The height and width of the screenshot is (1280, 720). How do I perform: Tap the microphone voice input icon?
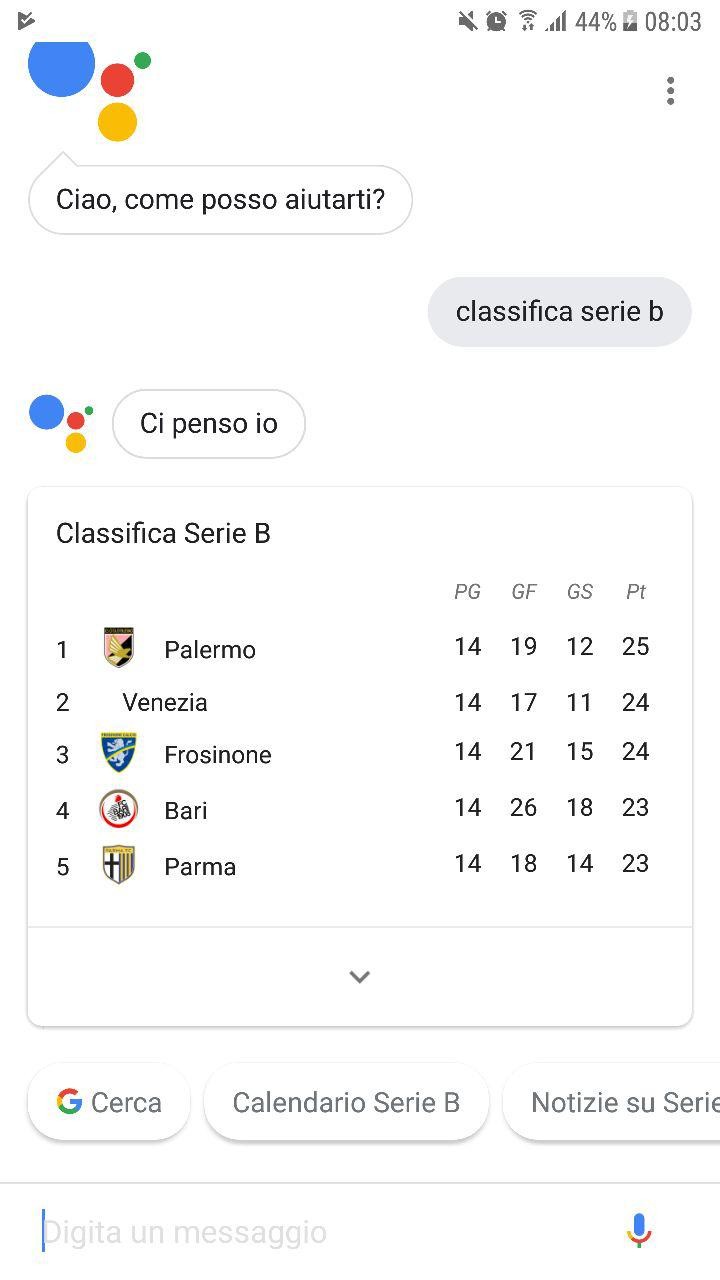639,1230
